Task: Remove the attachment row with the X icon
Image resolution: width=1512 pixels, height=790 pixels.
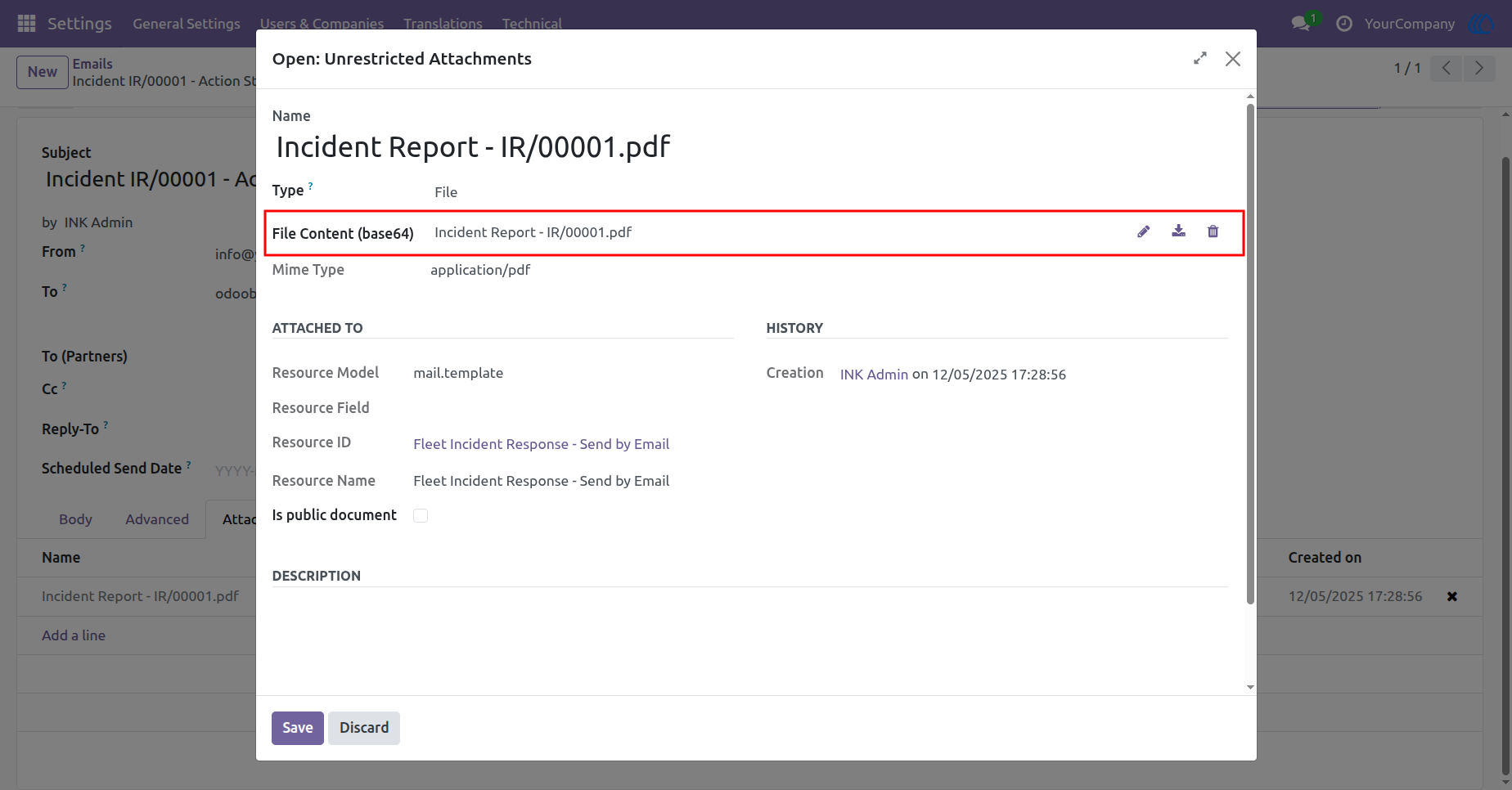Action: point(1451,596)
